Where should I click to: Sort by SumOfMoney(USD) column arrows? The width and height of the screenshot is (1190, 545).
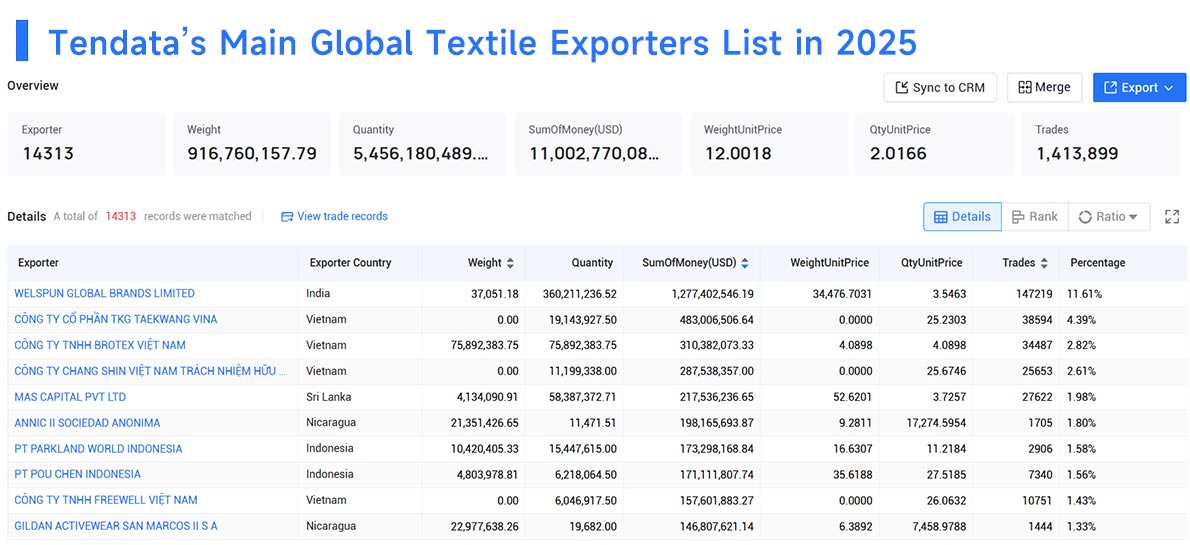pos(745,263)
